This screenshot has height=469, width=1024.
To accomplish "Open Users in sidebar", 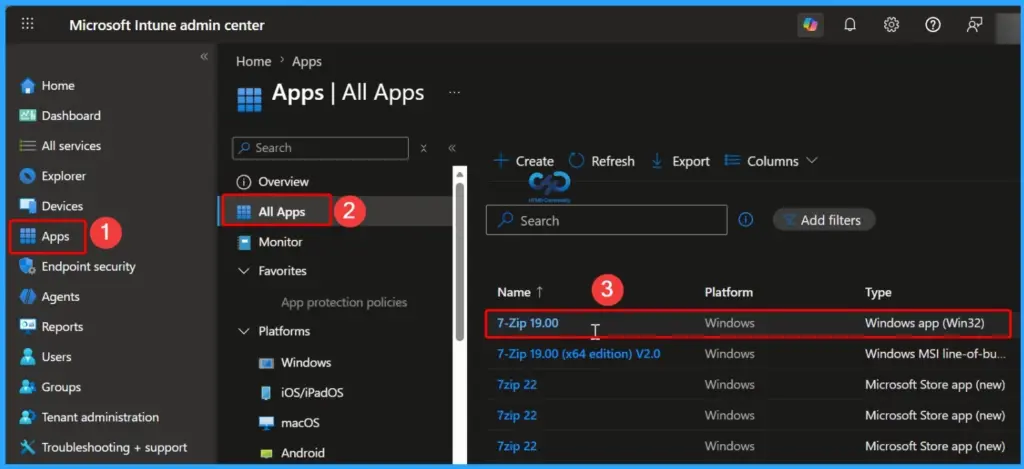I will pyautogui.click(x=46, y=357).
